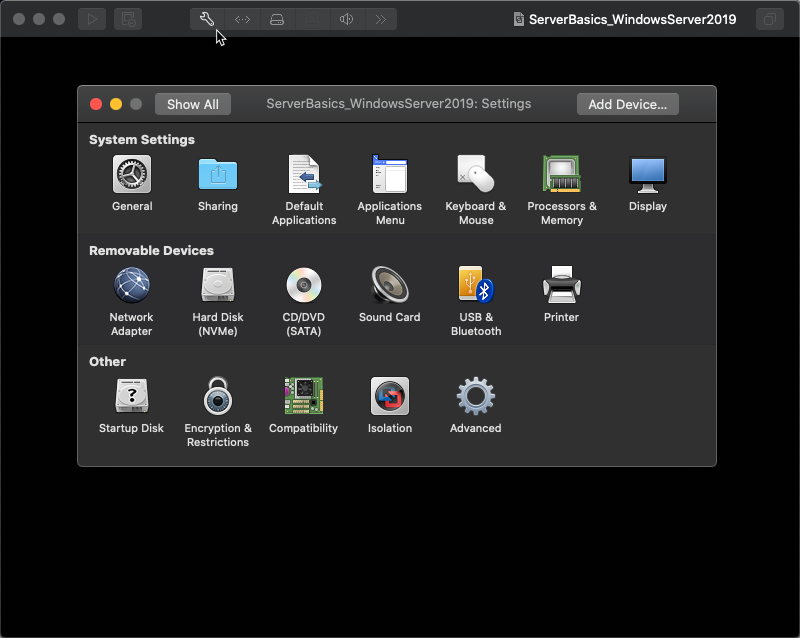
Task: Open the General settings icon
Action: tap(132, 175)
